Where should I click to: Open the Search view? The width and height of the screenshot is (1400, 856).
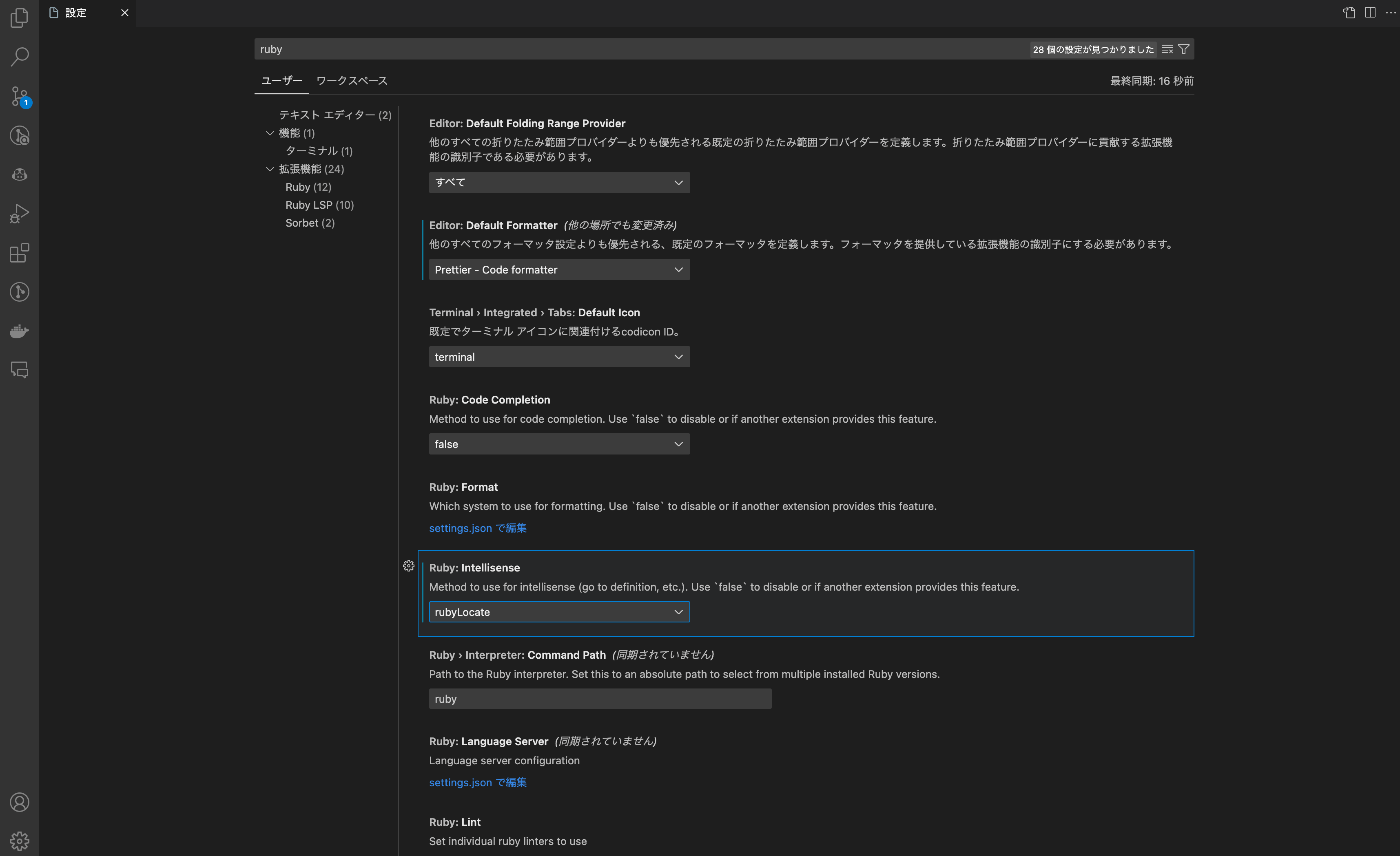click(x=19, y=57)
